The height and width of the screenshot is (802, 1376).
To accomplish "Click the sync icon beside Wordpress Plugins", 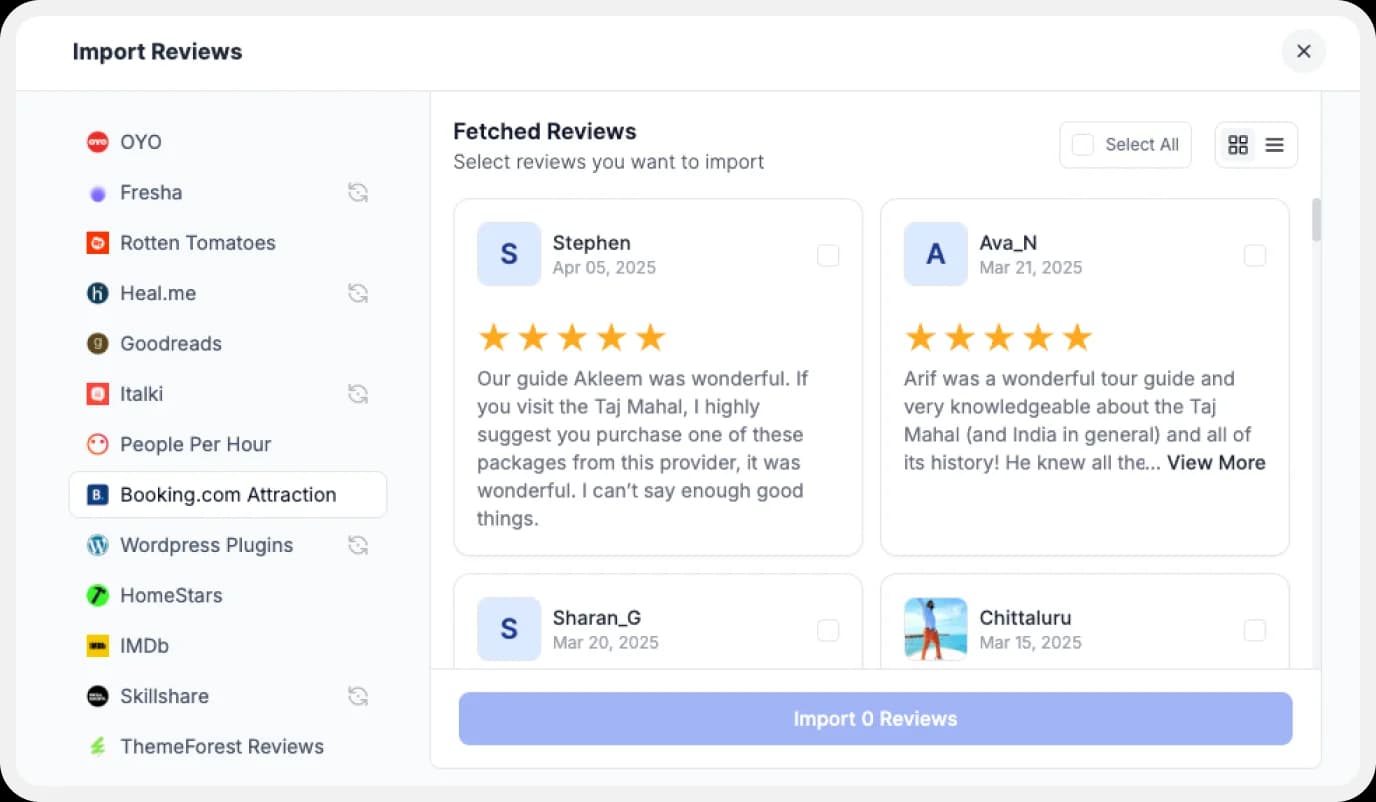I will (x=358, y=545).
